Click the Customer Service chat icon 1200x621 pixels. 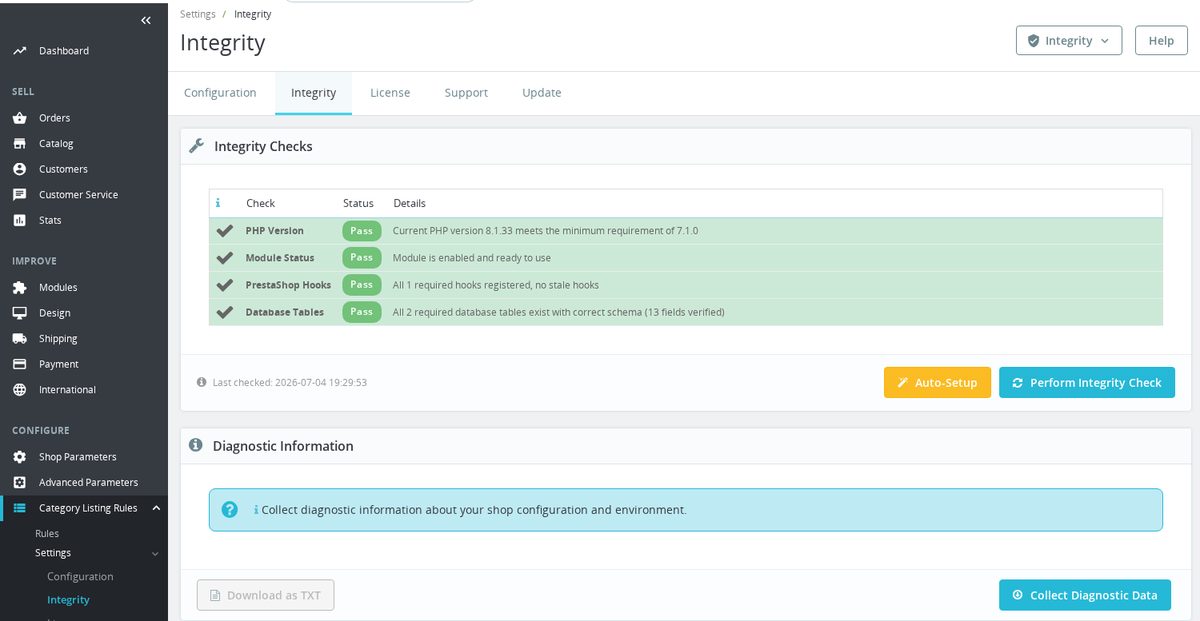[x=19, y=194]
